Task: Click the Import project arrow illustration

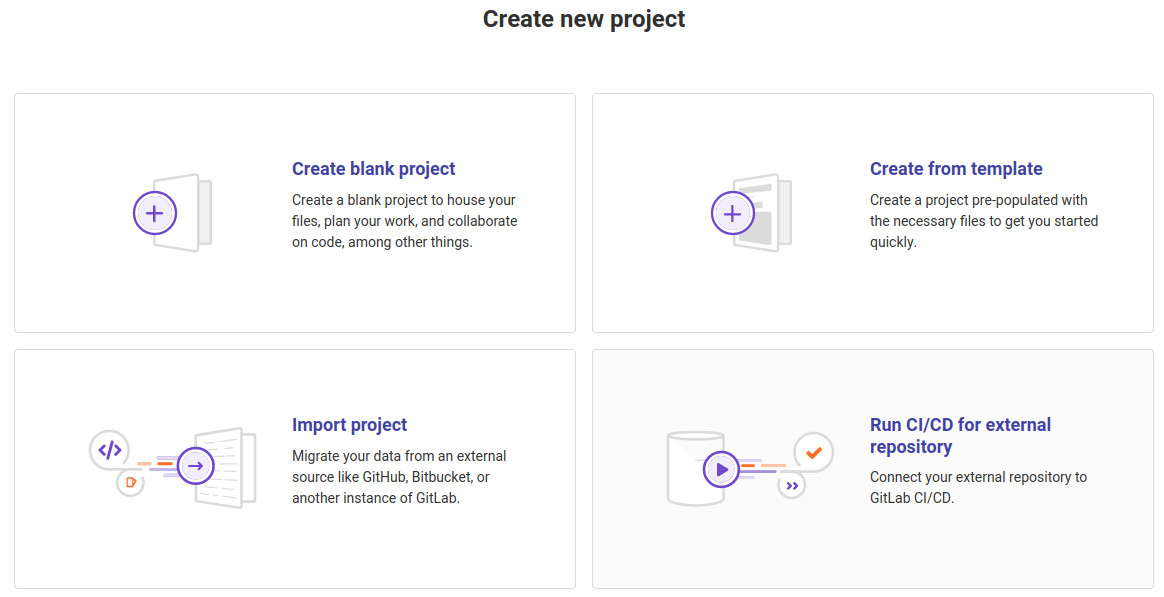Action: tap(196, 466)
